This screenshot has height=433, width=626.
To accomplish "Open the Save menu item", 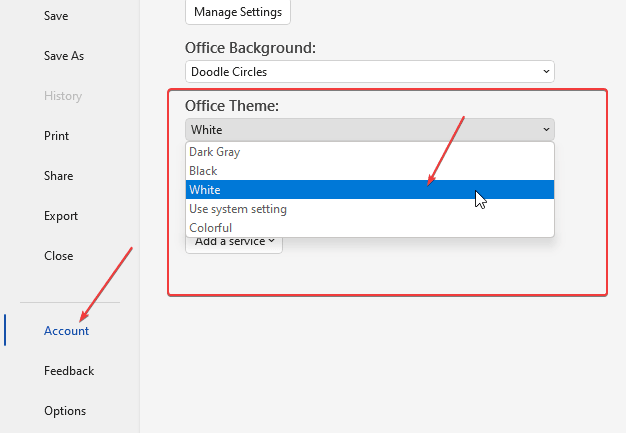I will coord(56,16).
